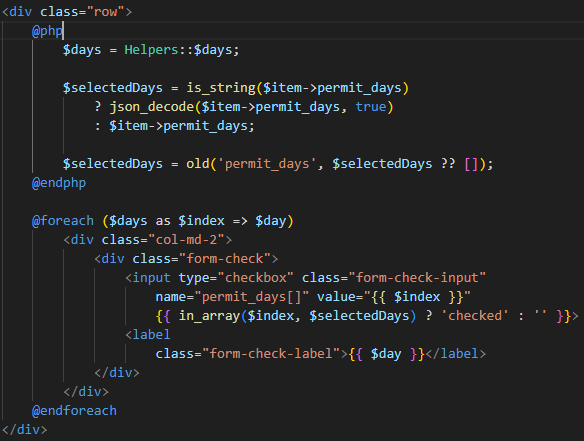This screenshot has height=441, width=584.
Task: Click the Helpers class name
Action: coord(151,50)
